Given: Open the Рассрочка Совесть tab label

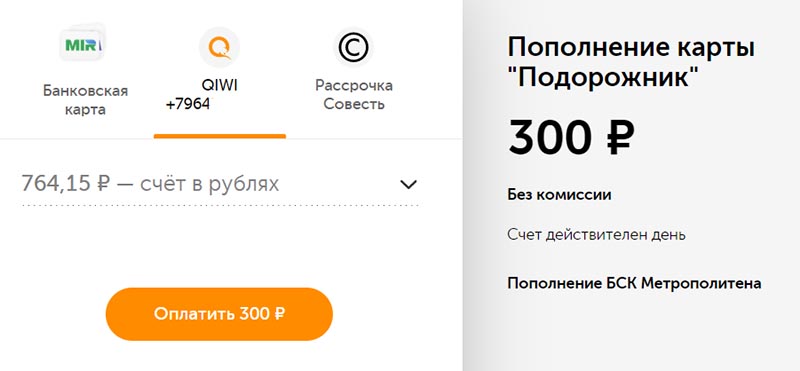Looking at the screenshot, I should click(354, 94).
